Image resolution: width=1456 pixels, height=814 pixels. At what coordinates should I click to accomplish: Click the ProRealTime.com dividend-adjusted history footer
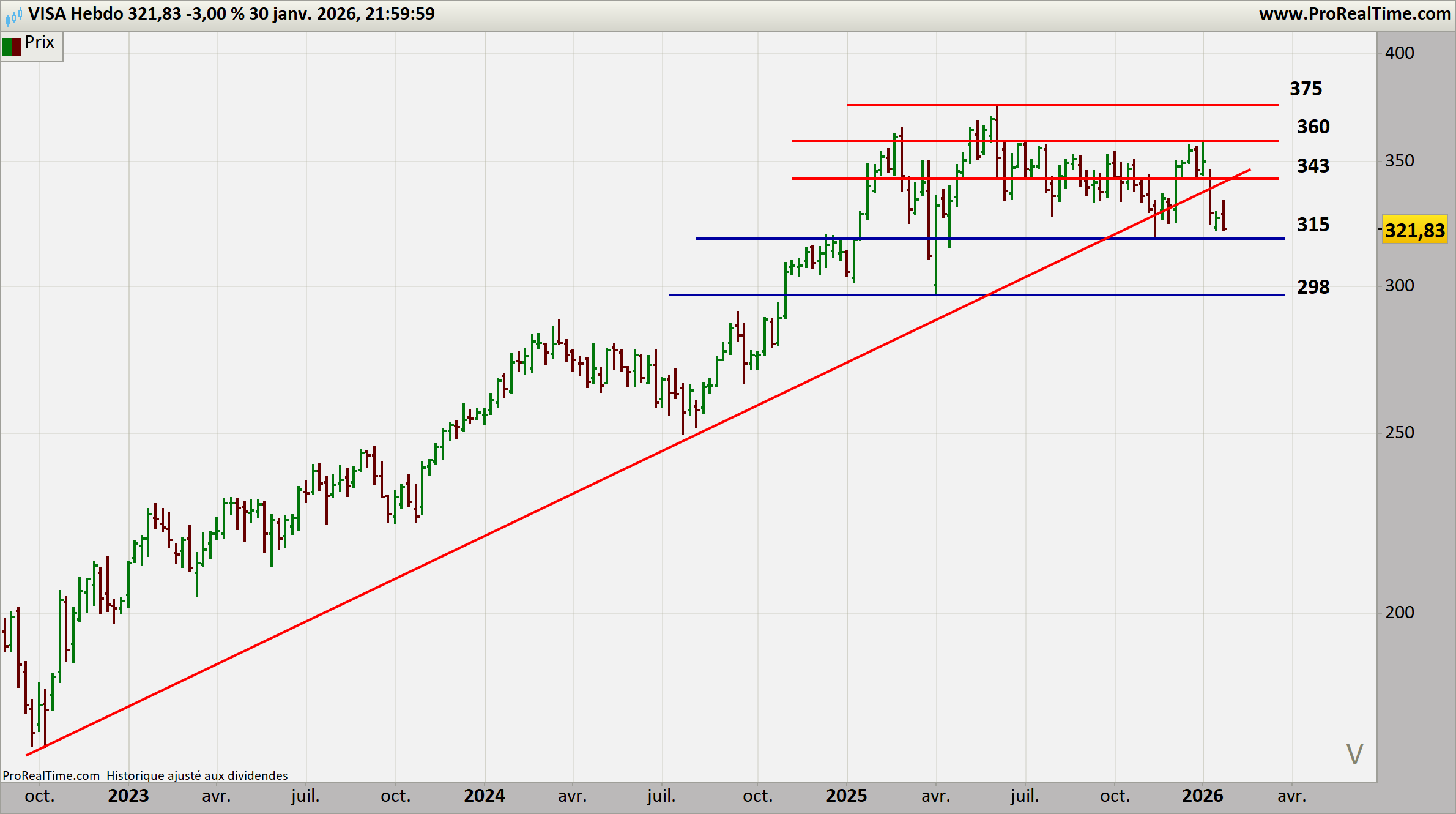click(145, 775)
